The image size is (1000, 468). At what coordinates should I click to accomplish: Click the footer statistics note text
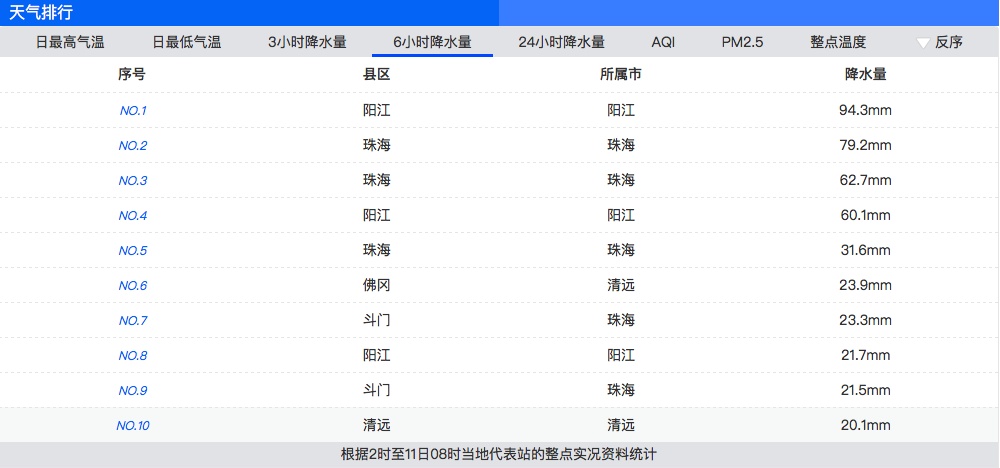499,455
